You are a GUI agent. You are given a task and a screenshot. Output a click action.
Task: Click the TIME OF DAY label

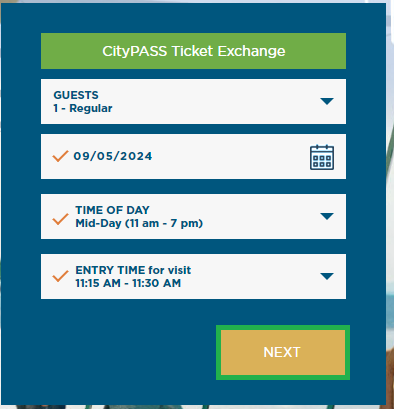tap(112, 210)
